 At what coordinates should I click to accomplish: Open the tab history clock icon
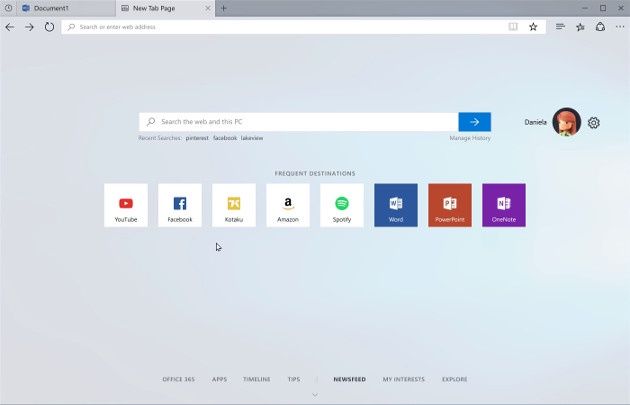click(x=8, y=8)
